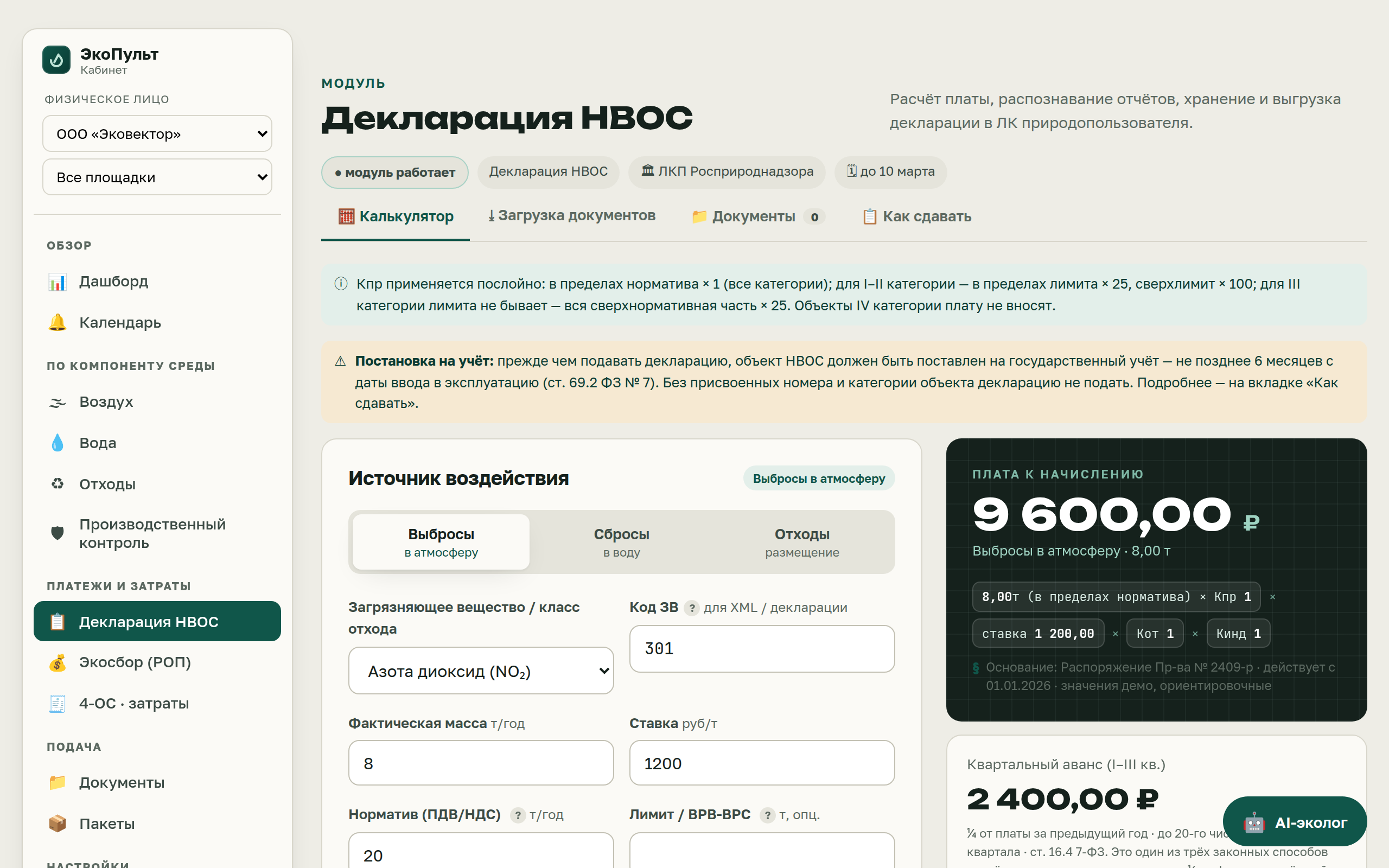This screenshot has width=1389, height=868.
Task: Click the Календарь bell icon
Action: (58, 323)
